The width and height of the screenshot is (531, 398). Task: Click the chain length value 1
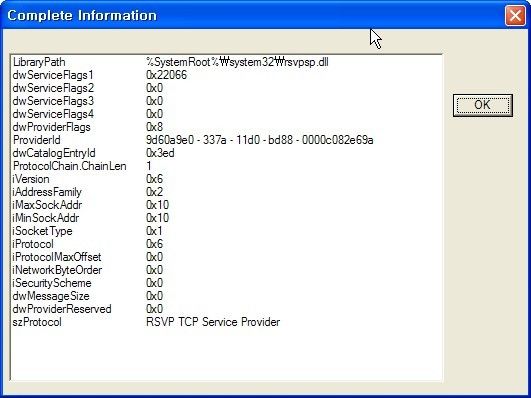click(149, 166)
